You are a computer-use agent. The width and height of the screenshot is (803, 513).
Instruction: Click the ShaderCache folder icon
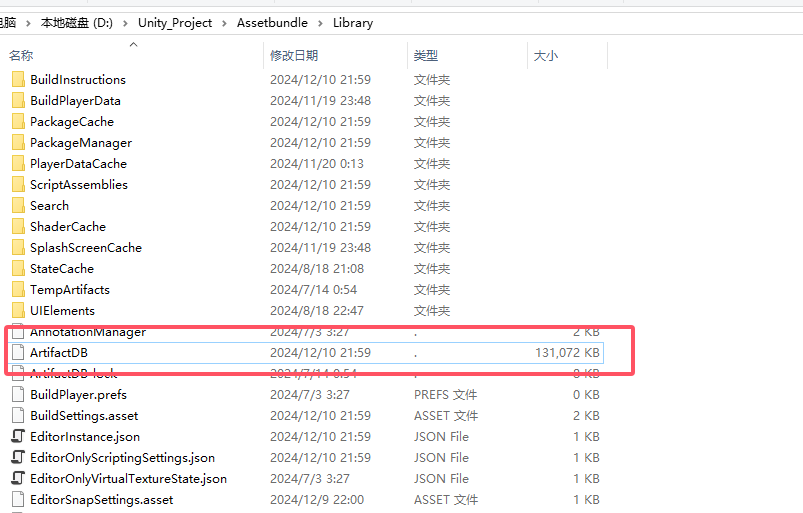tap(17, 226)
